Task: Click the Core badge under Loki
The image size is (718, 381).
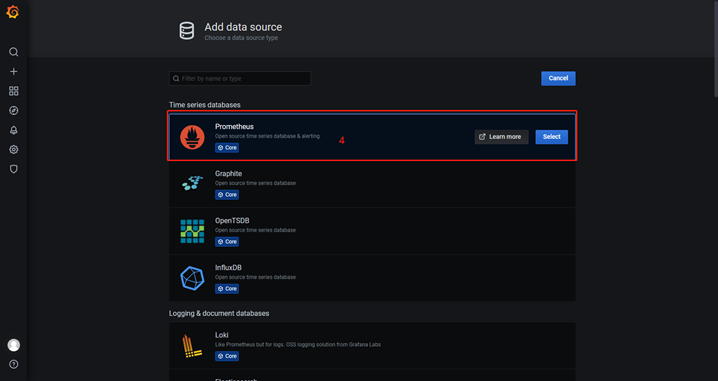Action: click(x=227, y=356)
